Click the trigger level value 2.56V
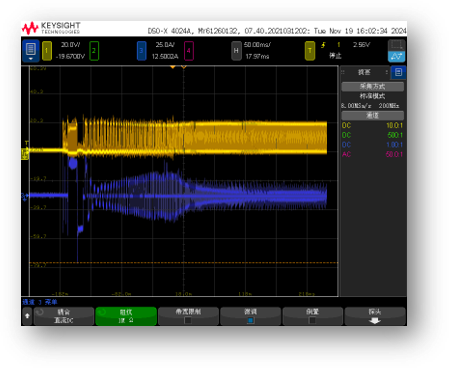This screenshot has height=368, width=449. coord(362,45)
